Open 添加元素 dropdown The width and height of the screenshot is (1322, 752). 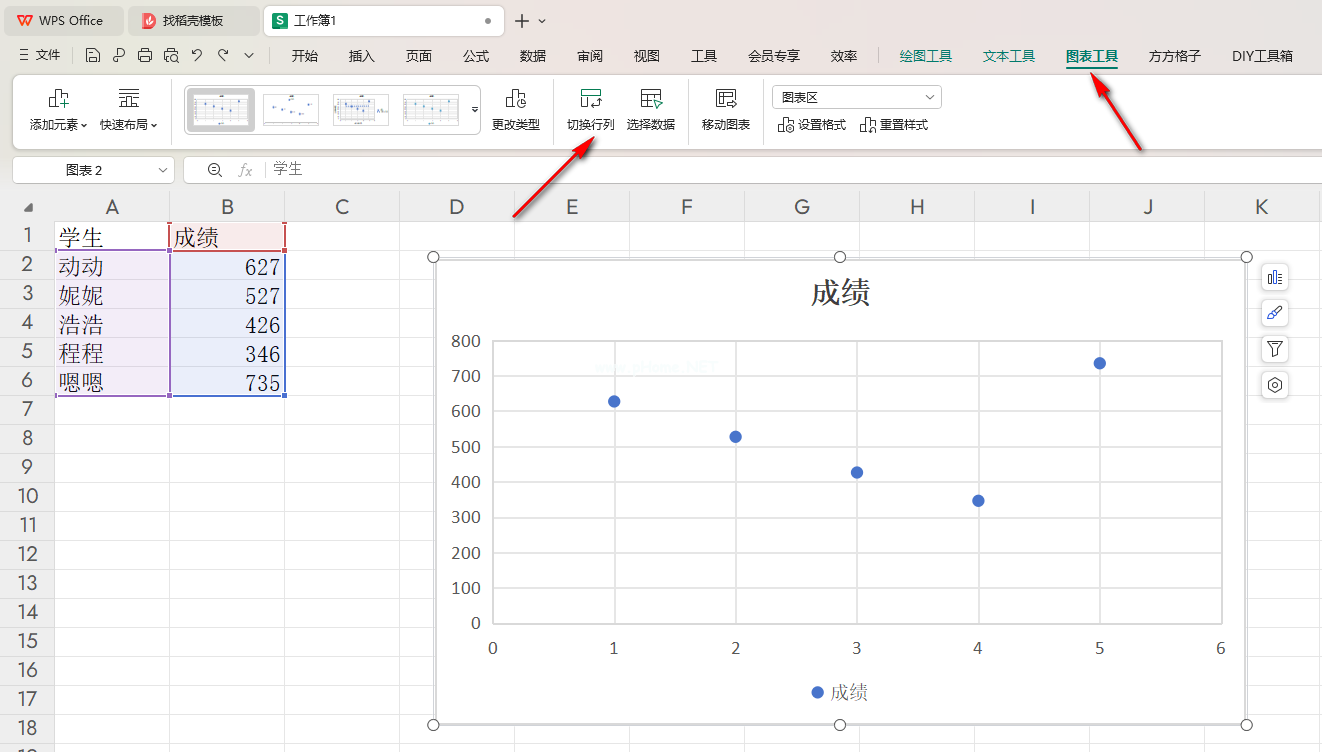(x=58, y=111)
